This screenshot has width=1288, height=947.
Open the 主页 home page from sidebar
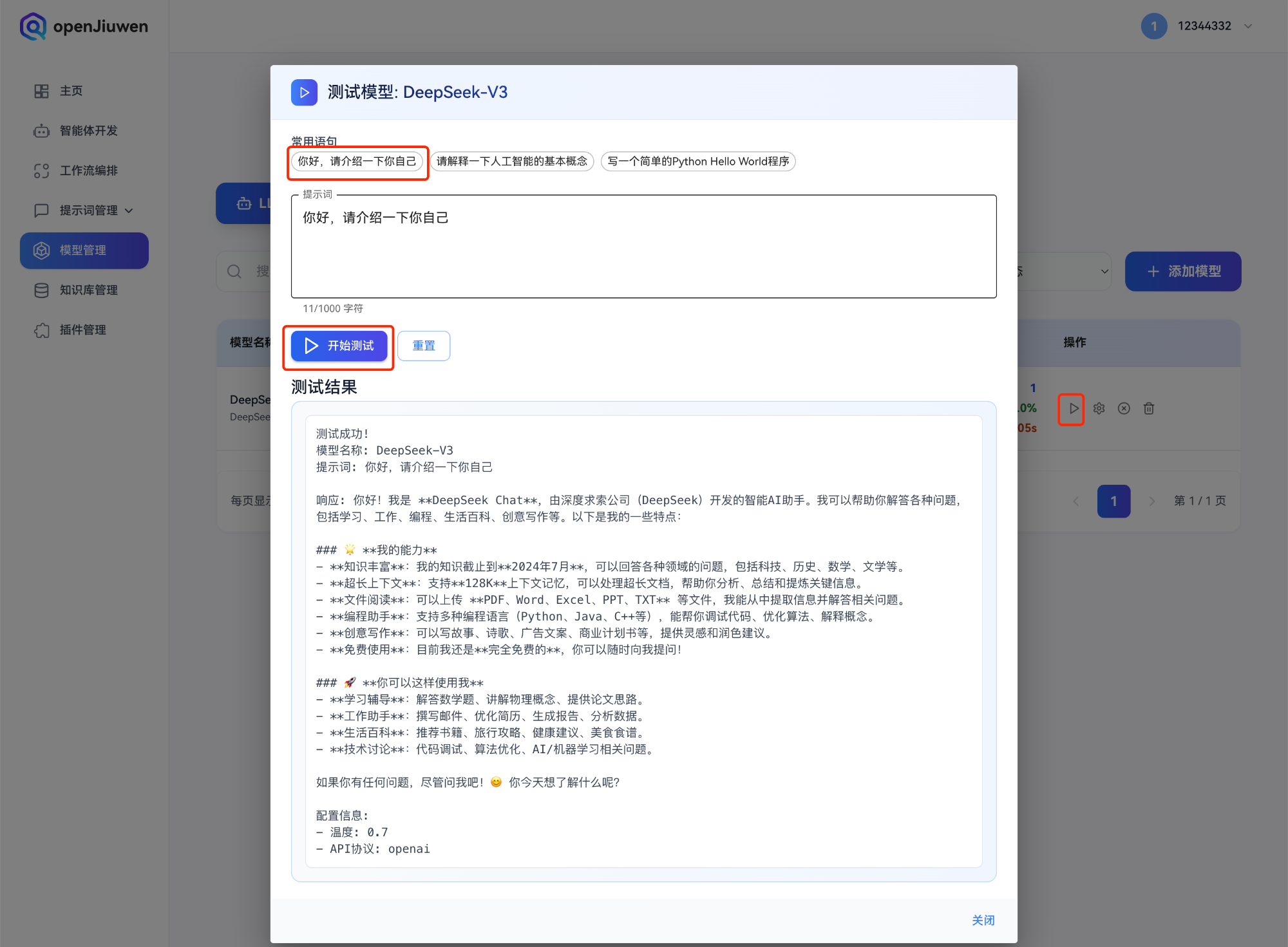pos(71,91)
